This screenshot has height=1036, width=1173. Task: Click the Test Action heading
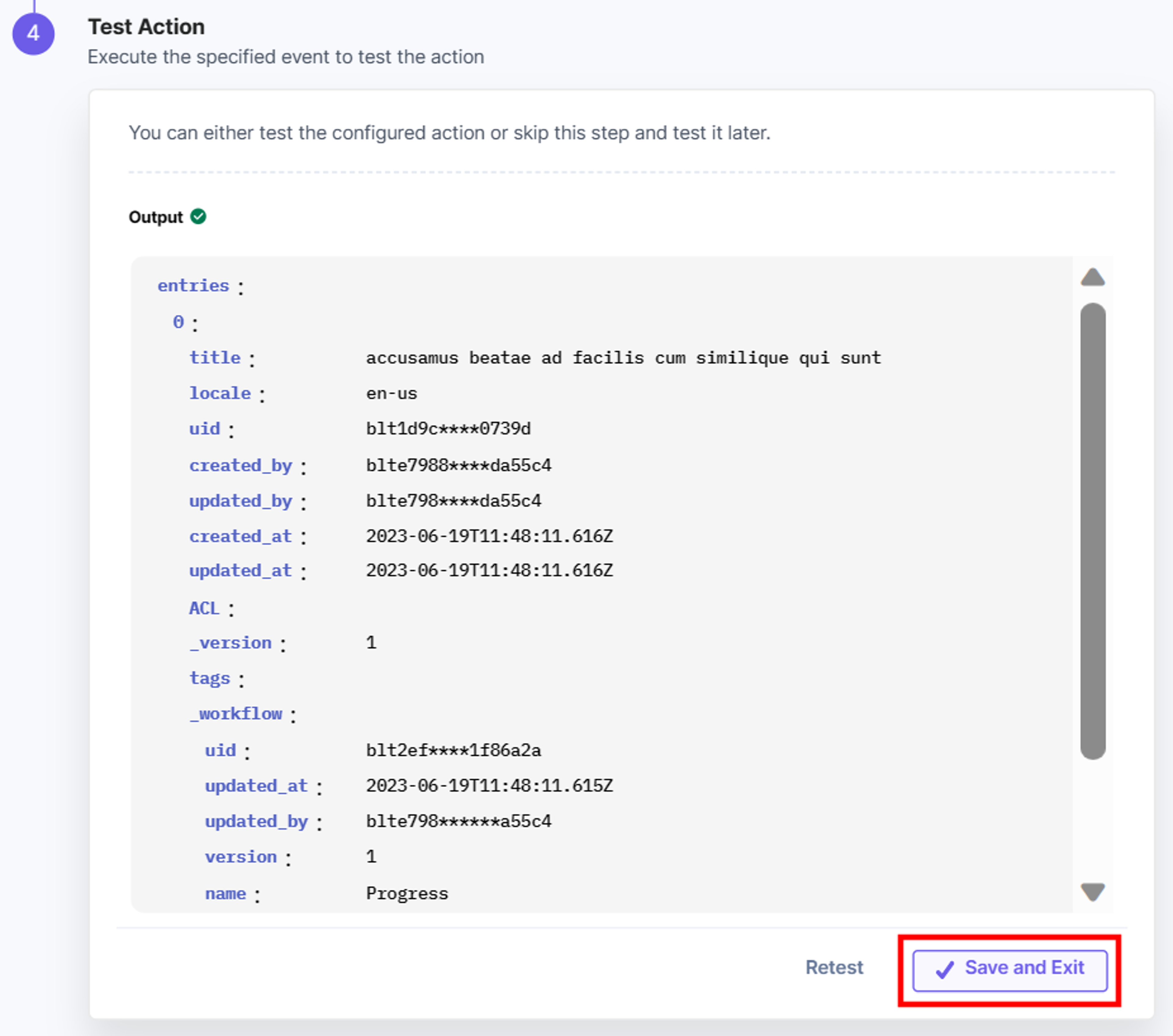(146, 27)
